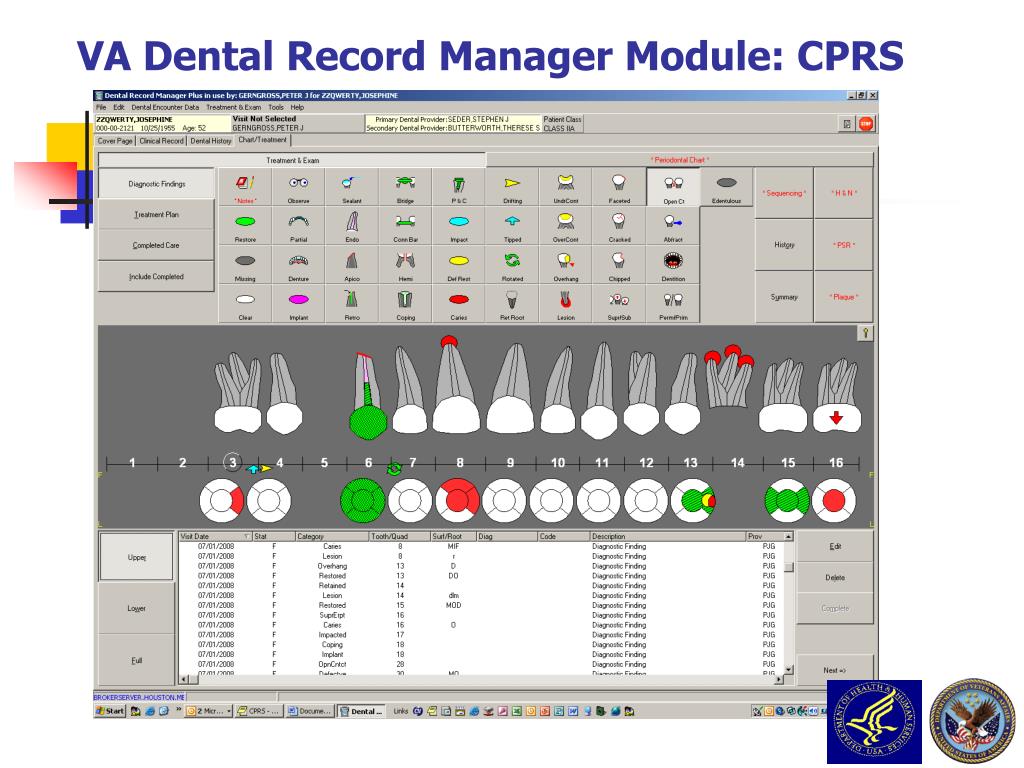
Task: Click the Plaque button
Action: [x=844, y=297]
